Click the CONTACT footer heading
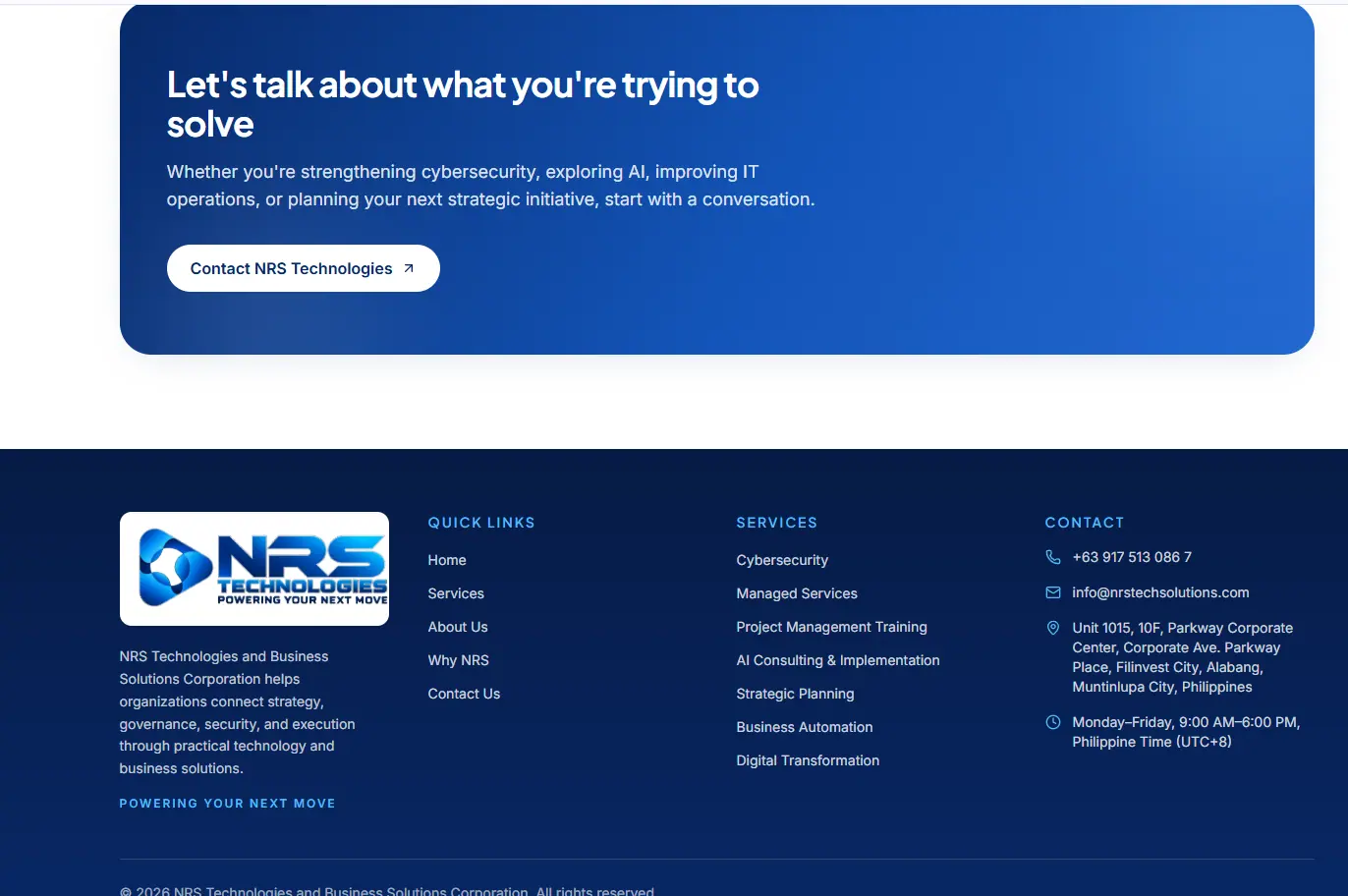Viewport: 1348px width, 896px height. click(1085, 523)
